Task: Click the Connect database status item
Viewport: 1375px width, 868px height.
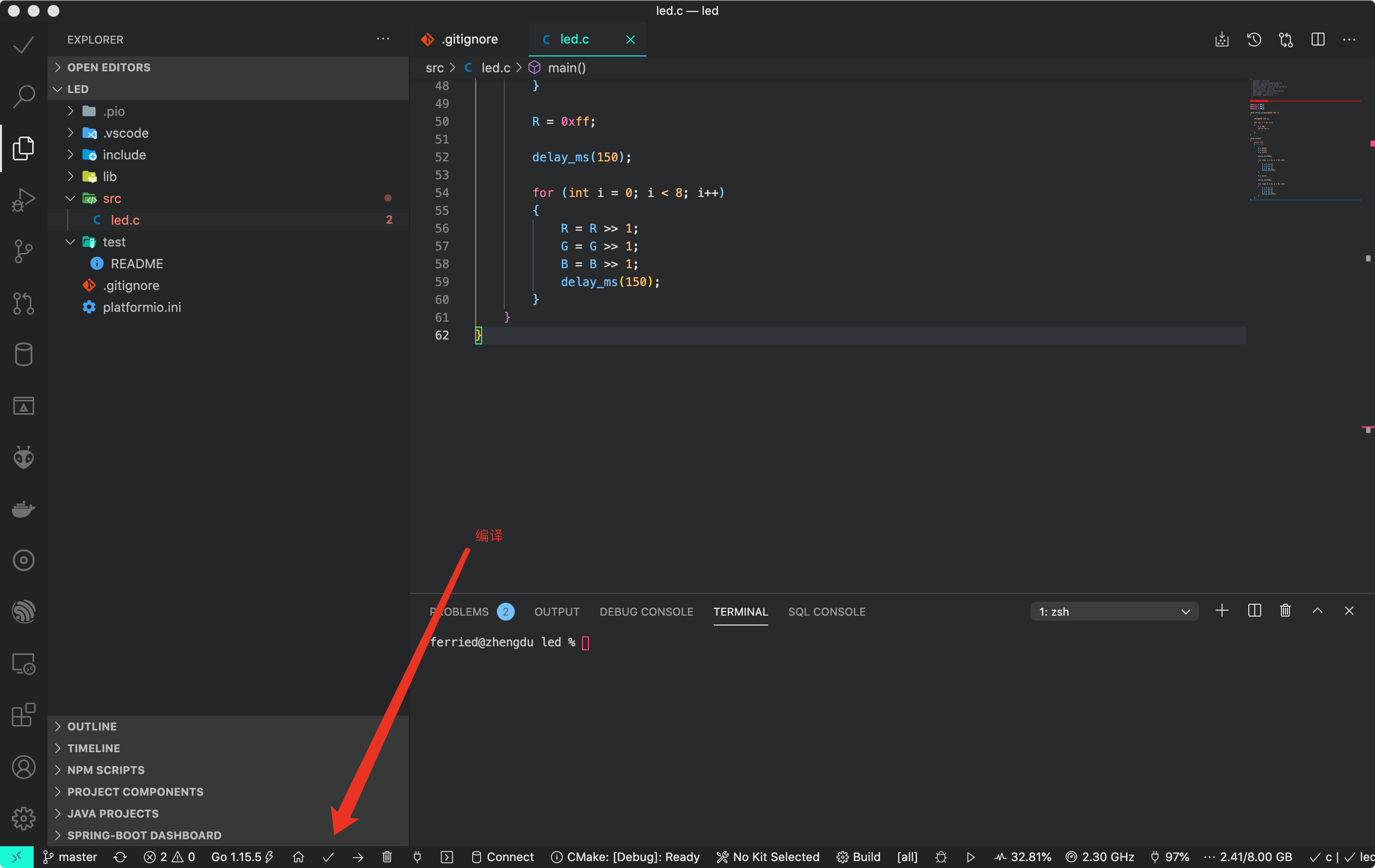Action: [x=502, y=857]
